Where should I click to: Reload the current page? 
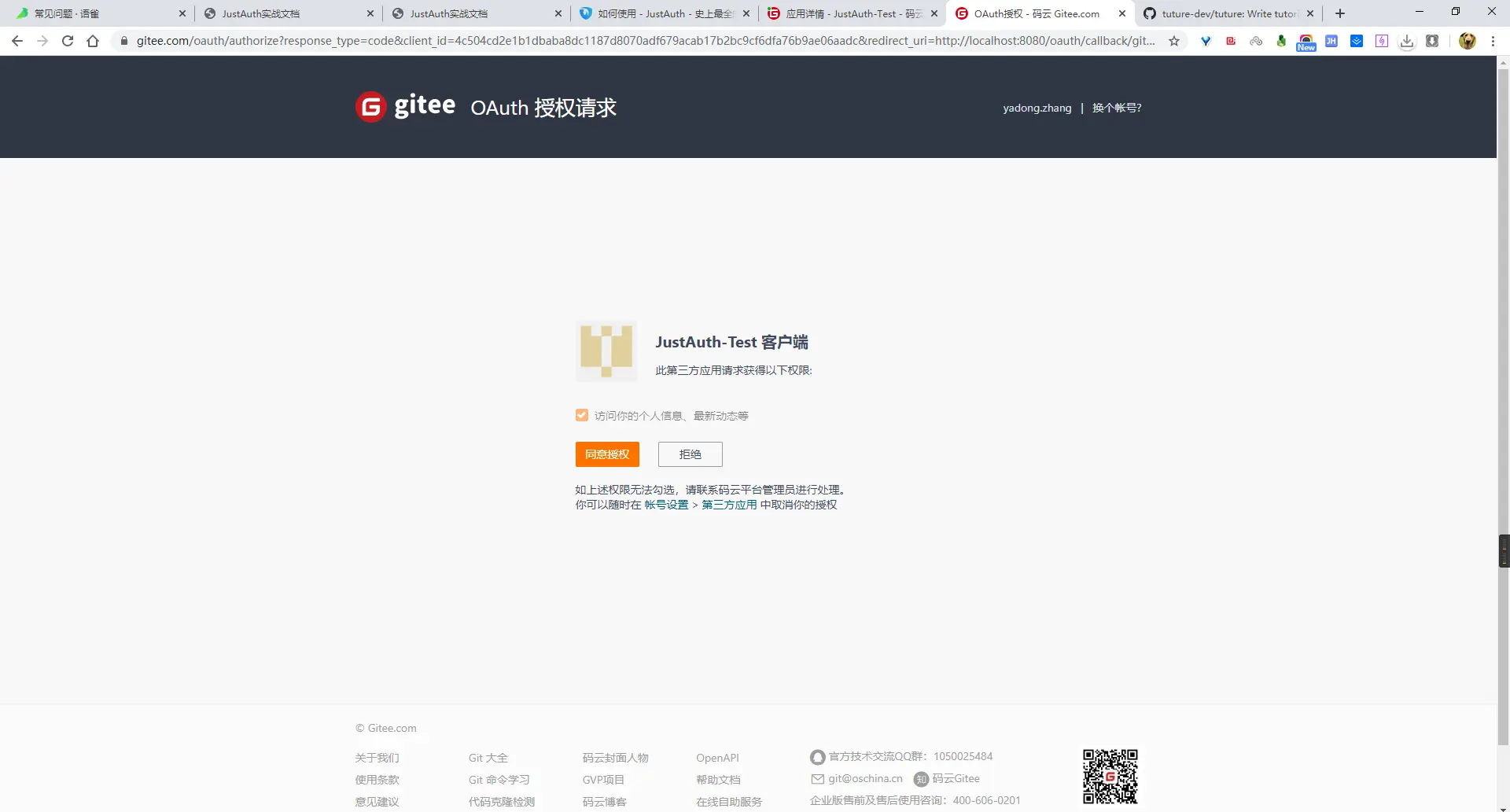tap(68, 41)
